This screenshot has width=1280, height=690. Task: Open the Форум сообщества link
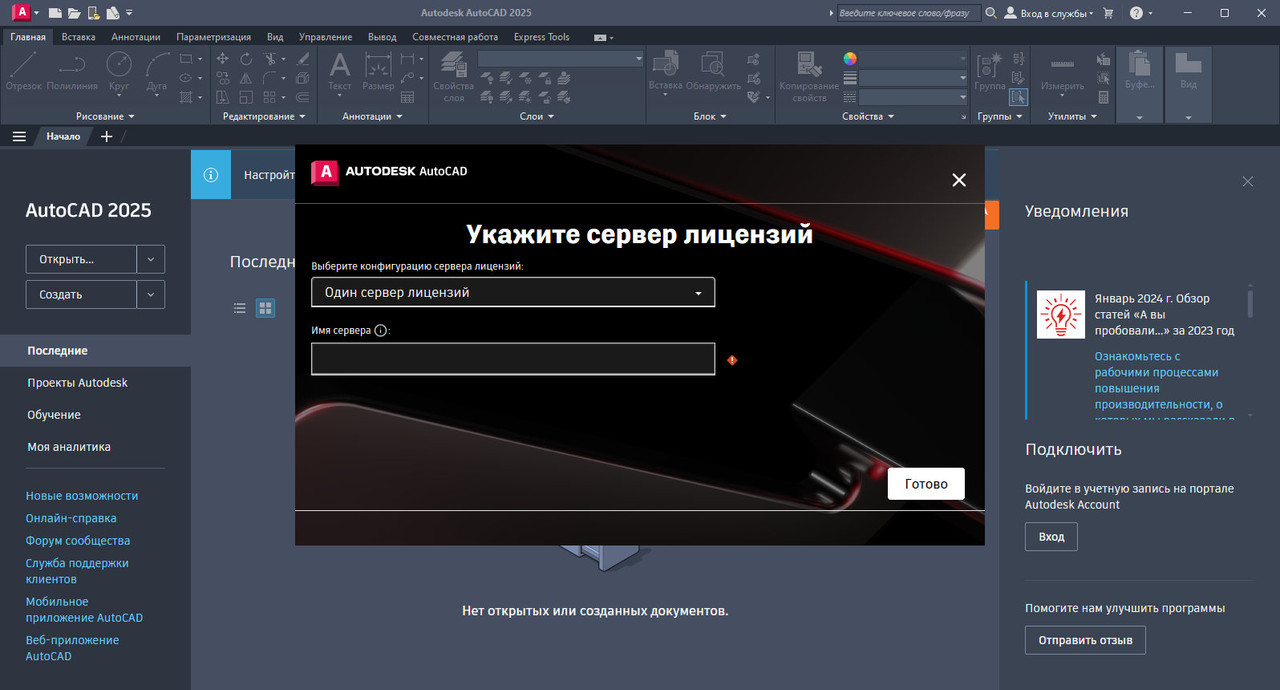(78, 541)
